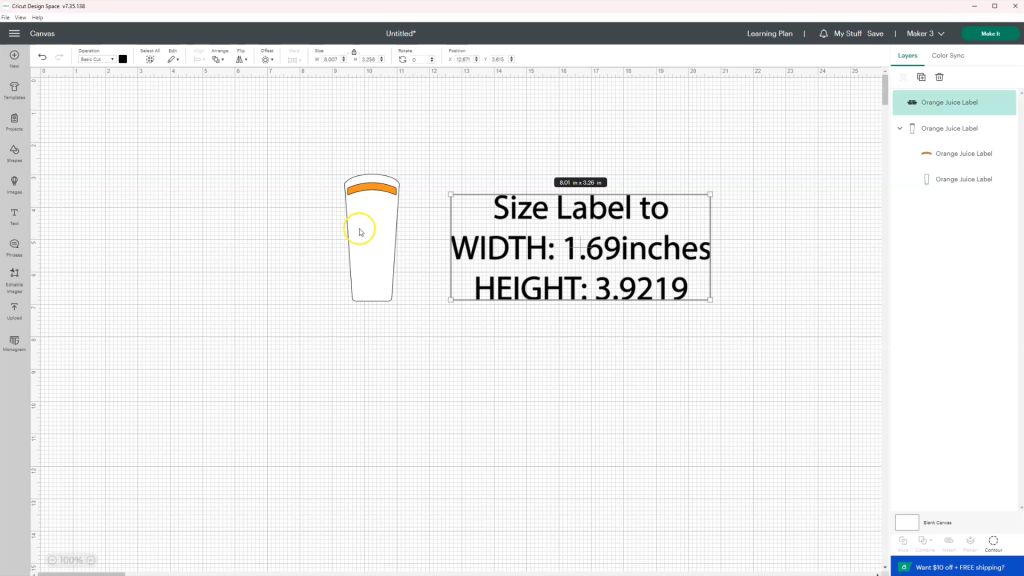
Task: Click the Untitled project title
Action: pos(400,33)
